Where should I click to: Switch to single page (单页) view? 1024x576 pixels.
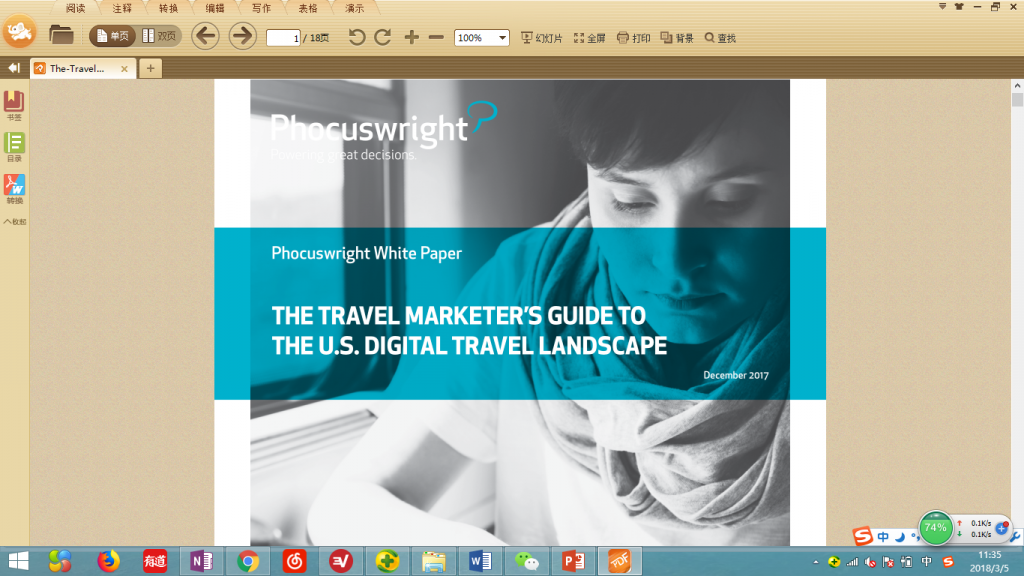coord(111,37)
